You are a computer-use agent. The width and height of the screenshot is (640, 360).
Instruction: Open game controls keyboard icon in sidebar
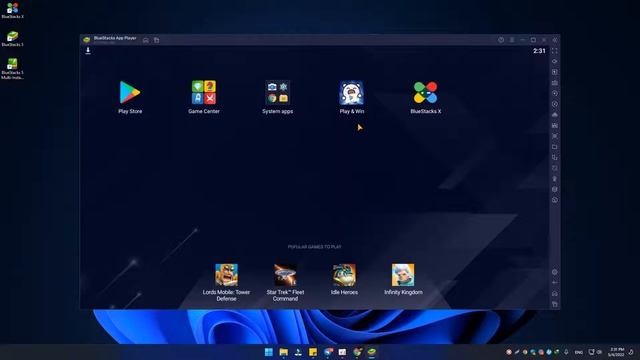pos(555,83)
